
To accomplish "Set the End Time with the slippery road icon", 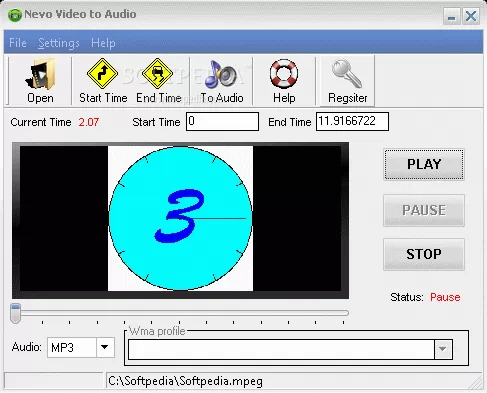I will pos(159,81).
